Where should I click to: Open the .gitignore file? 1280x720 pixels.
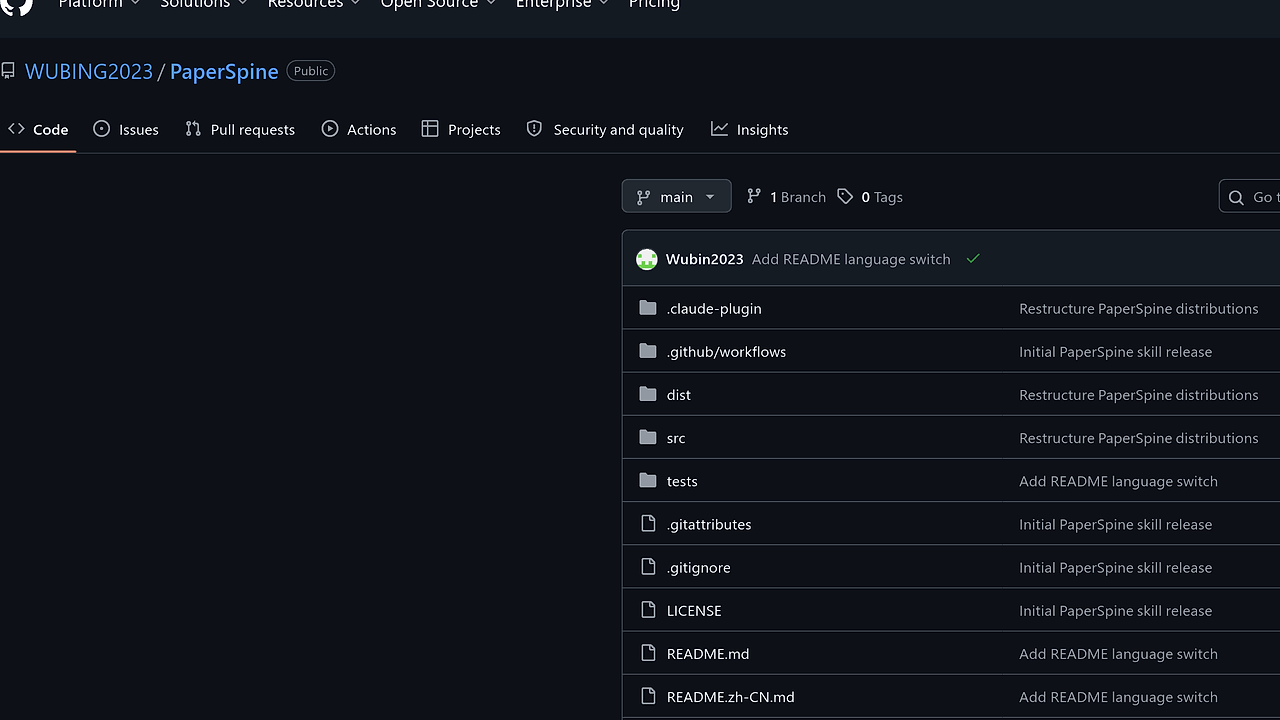click(699, 567)
